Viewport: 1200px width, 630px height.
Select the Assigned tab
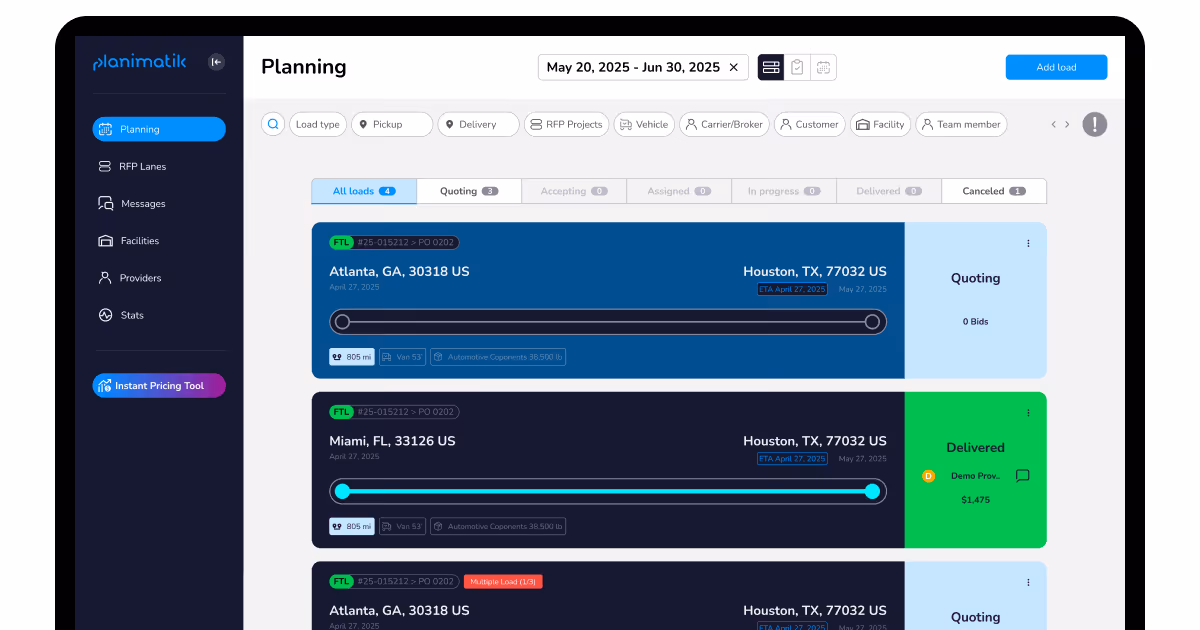point(679,191)
